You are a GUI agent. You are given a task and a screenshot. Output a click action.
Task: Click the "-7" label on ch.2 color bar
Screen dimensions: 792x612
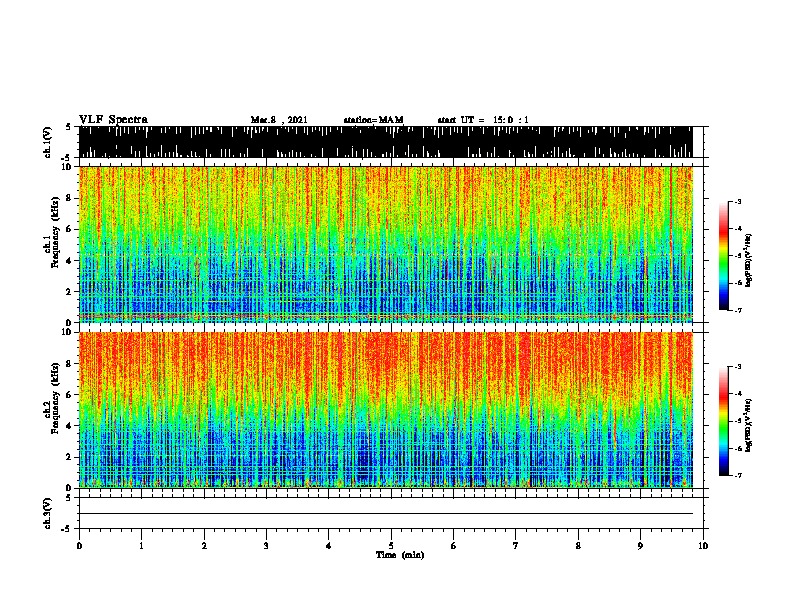click(x=737, y=475)
